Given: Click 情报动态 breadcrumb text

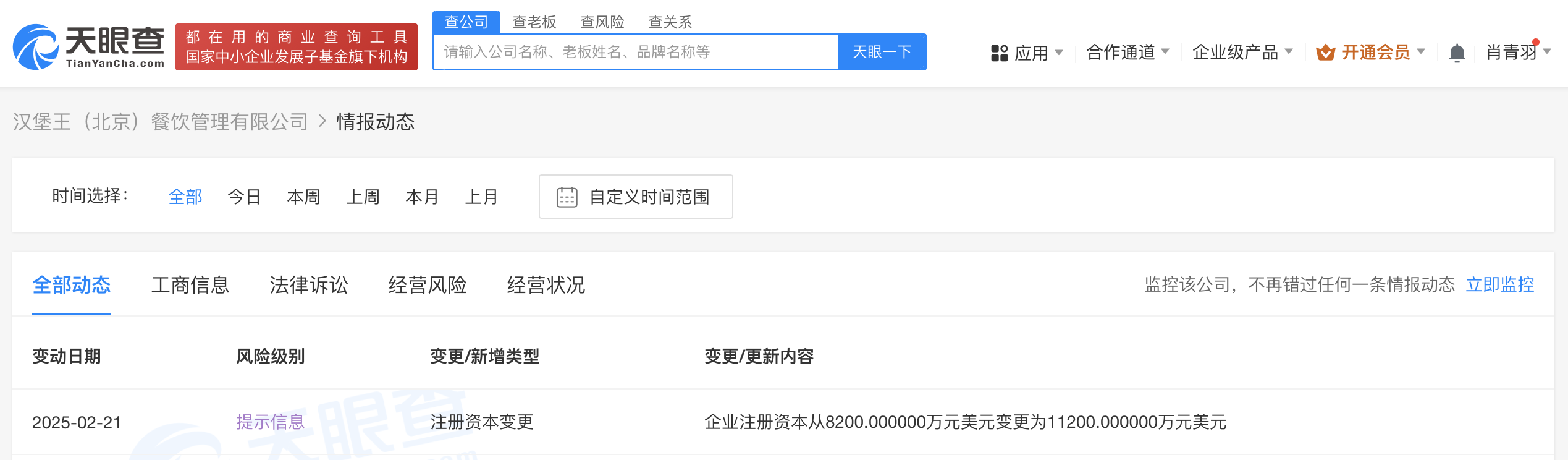Looking at the screenshot, I should [376, 122].
